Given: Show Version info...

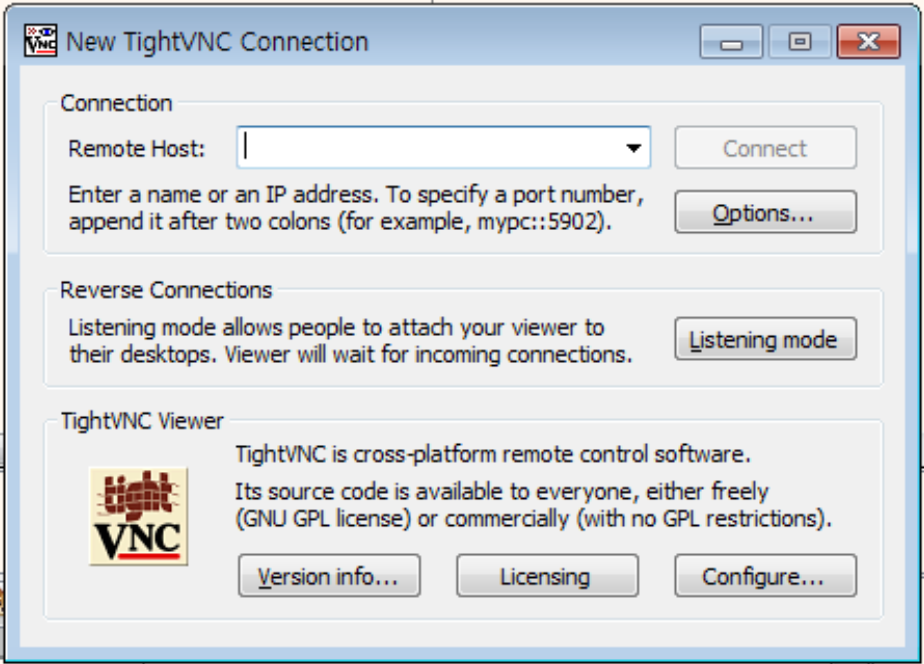Looking at the screenshot, I should pyautogui.click(x=329, y=577).
